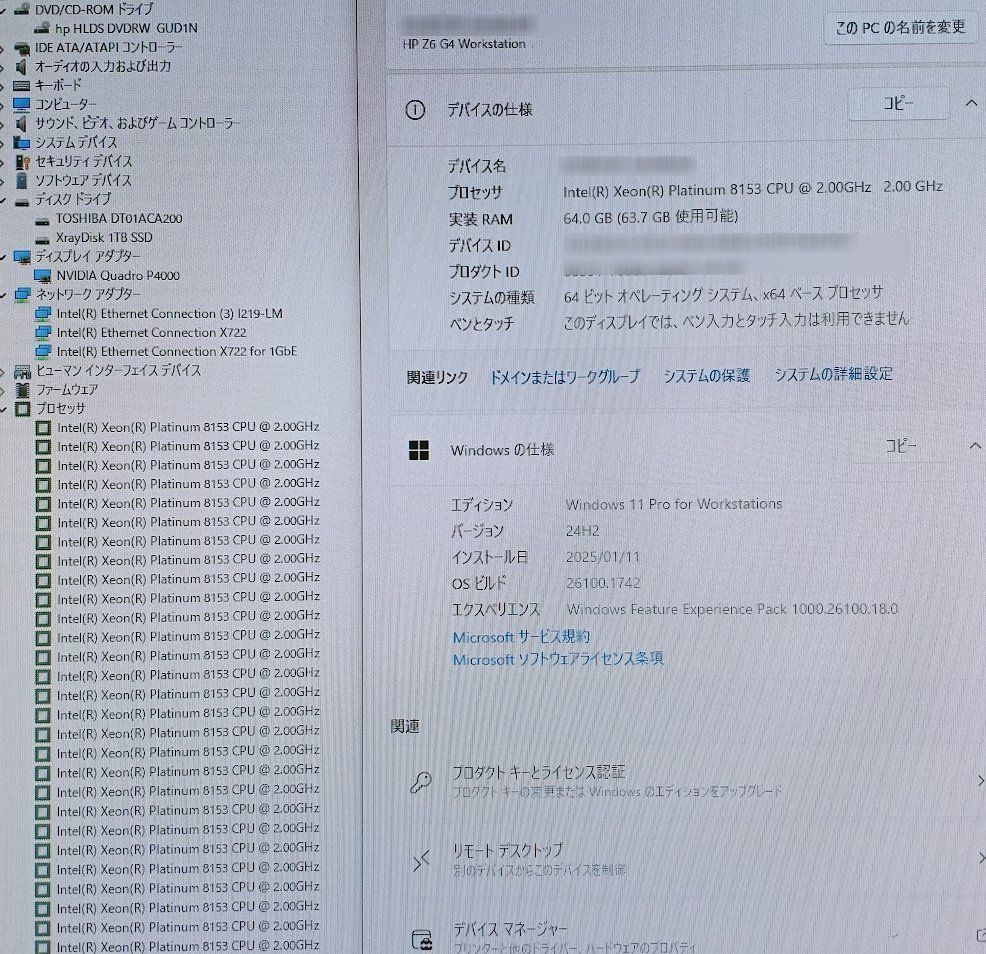Click the IDE ATA/ATAPI controller icon

[x=21, y=48]
